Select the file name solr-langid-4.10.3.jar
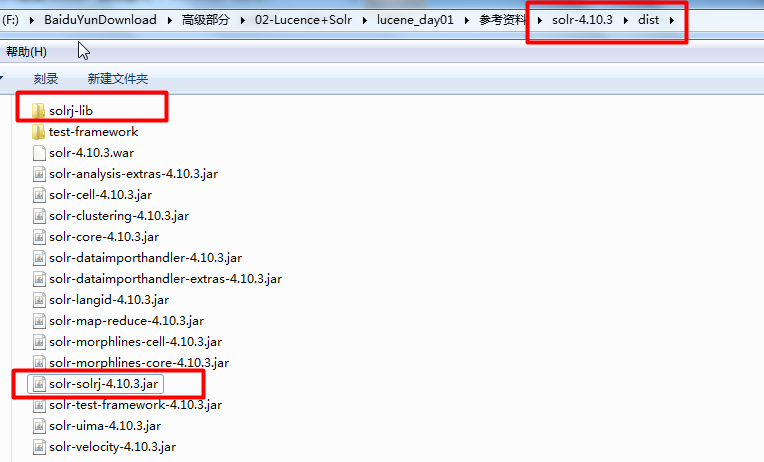 tap(109, 300)
